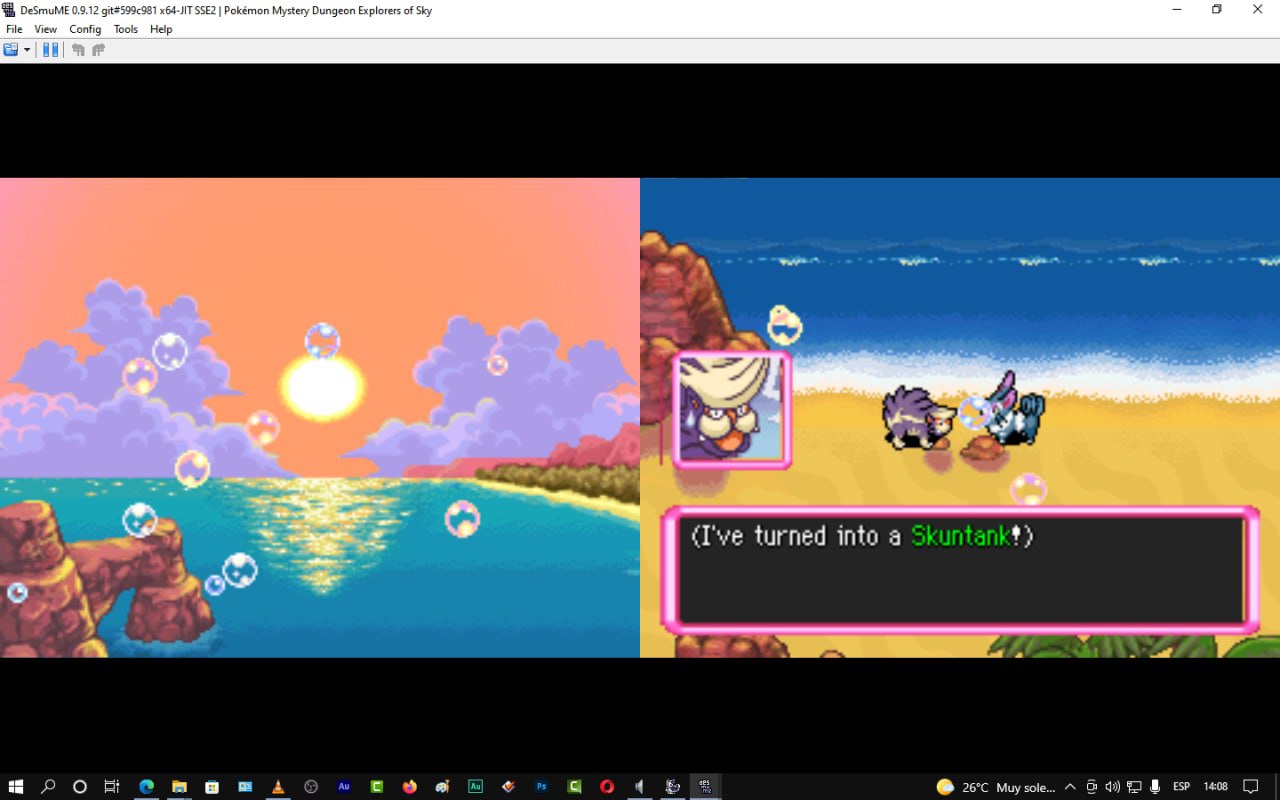This screenshot has height=800, width=1280.
Task: Tap the sun on the top game screen
Action: click(x=322, y=387)
